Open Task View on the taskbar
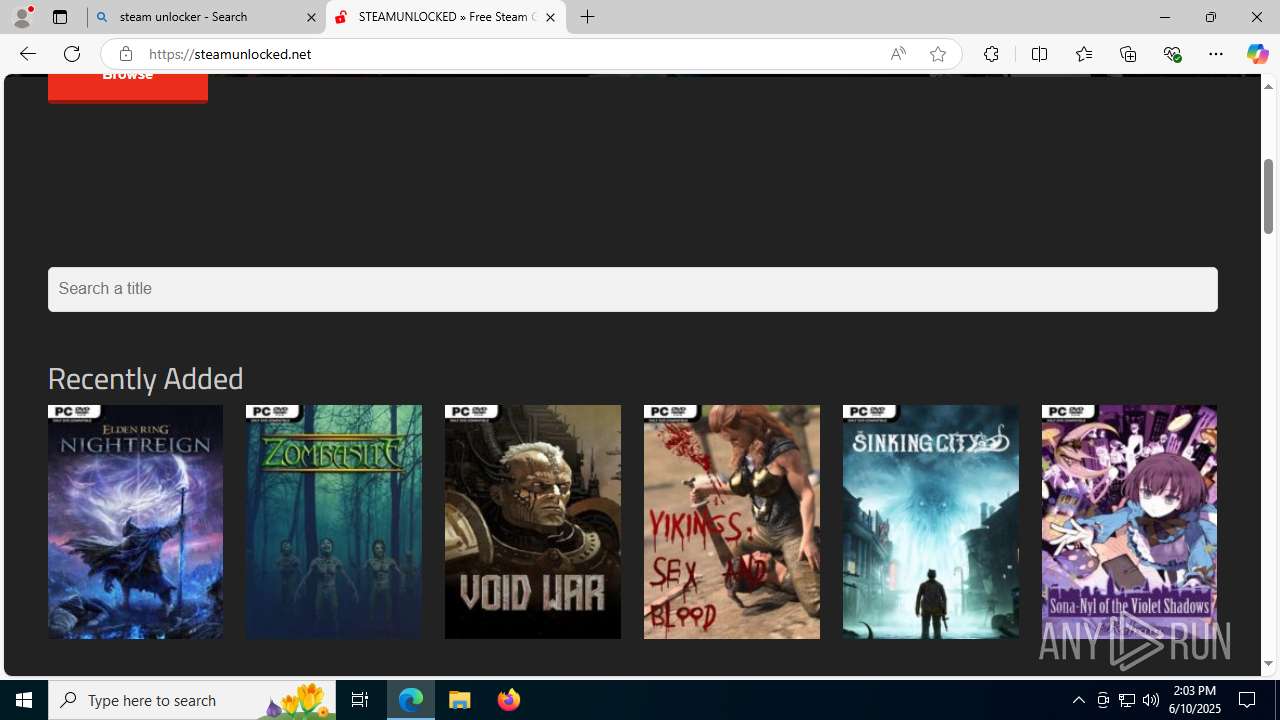 tap(360, 700)
